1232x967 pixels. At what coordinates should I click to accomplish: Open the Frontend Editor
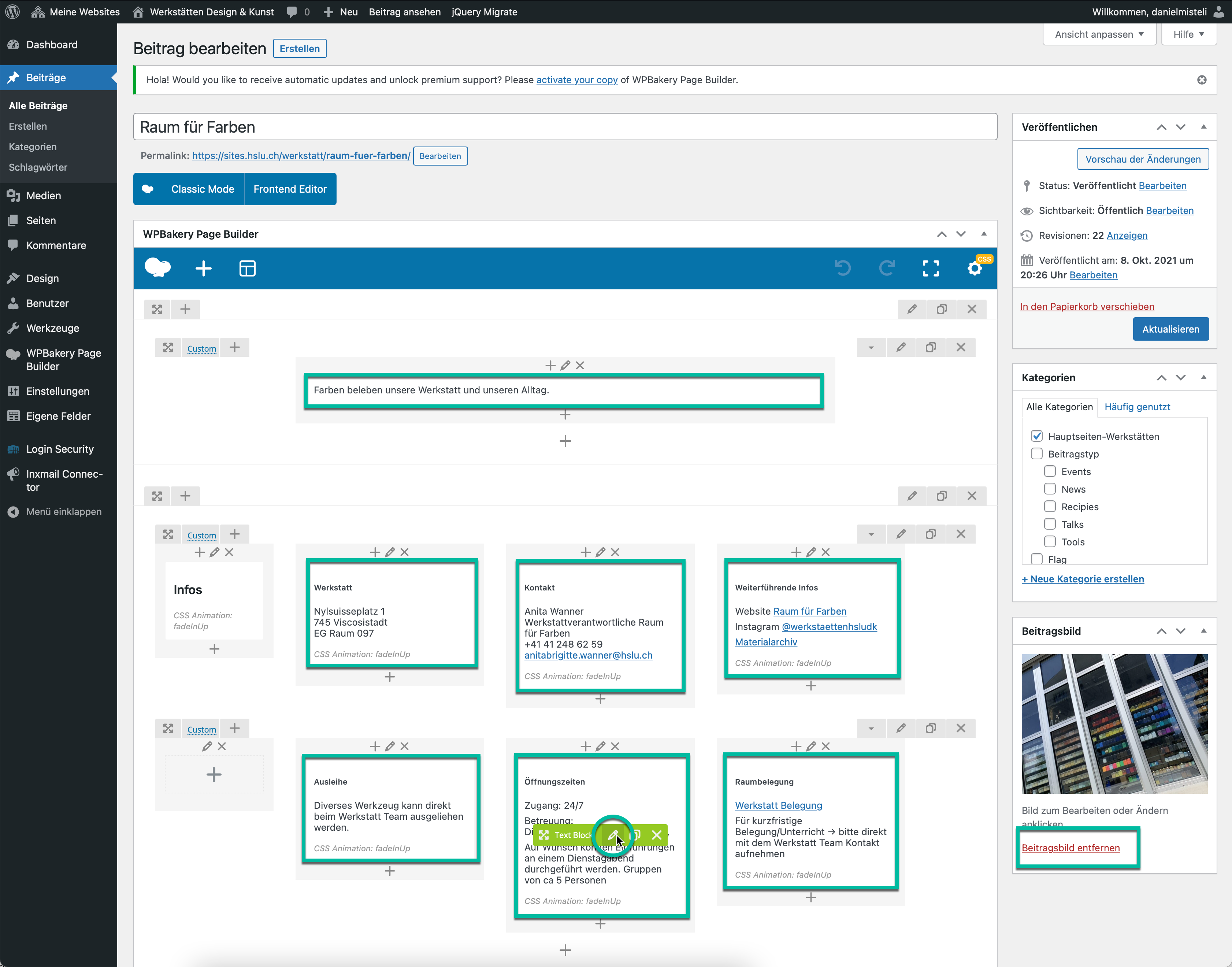coord(290,189)
